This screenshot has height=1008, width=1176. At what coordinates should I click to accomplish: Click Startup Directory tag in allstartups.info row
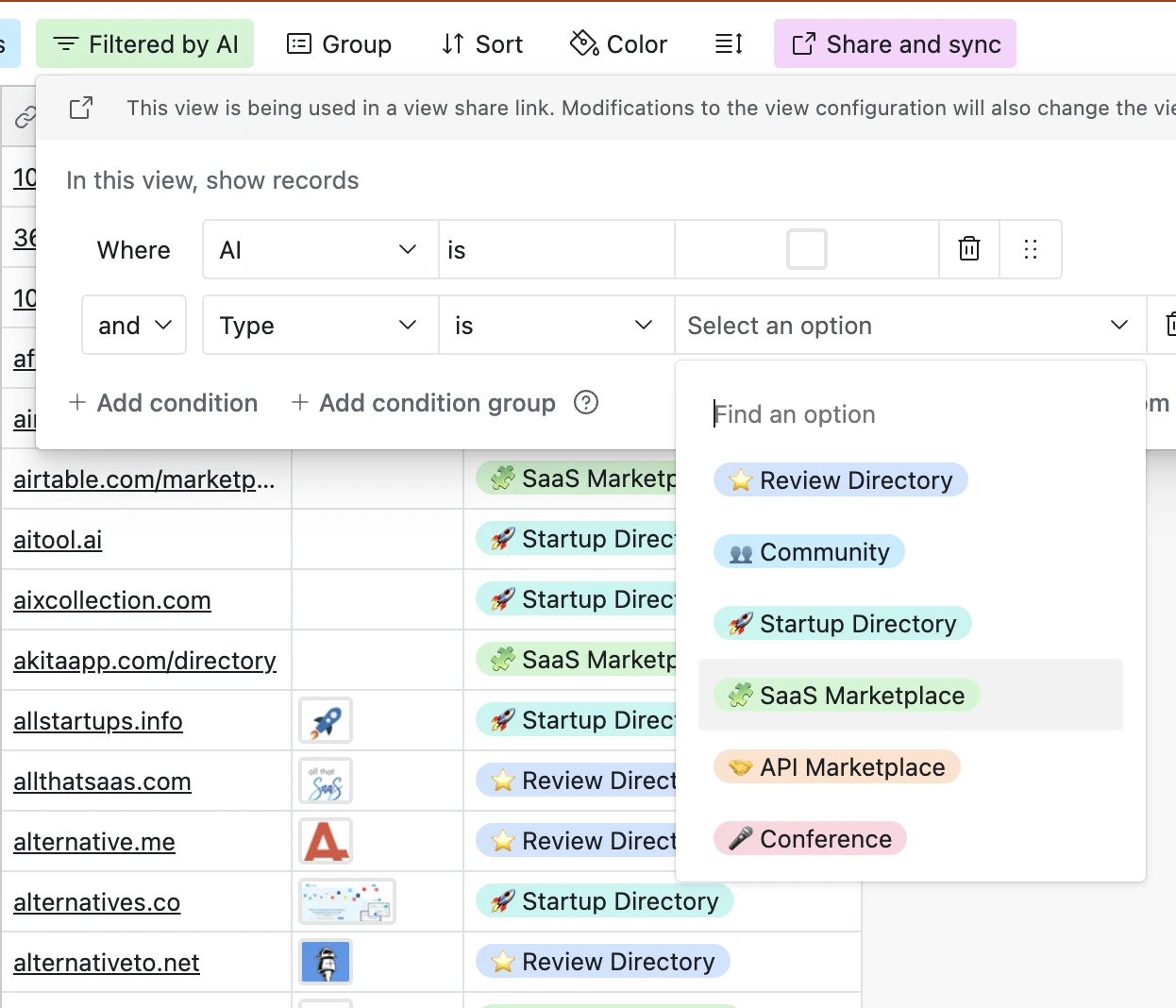click(577, 720)
